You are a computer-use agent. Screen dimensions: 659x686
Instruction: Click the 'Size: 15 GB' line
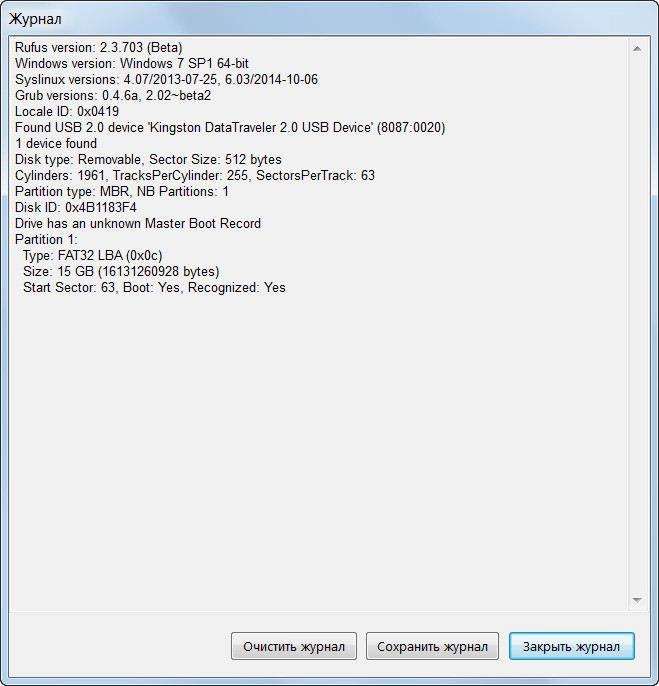(x=121, y=271)
